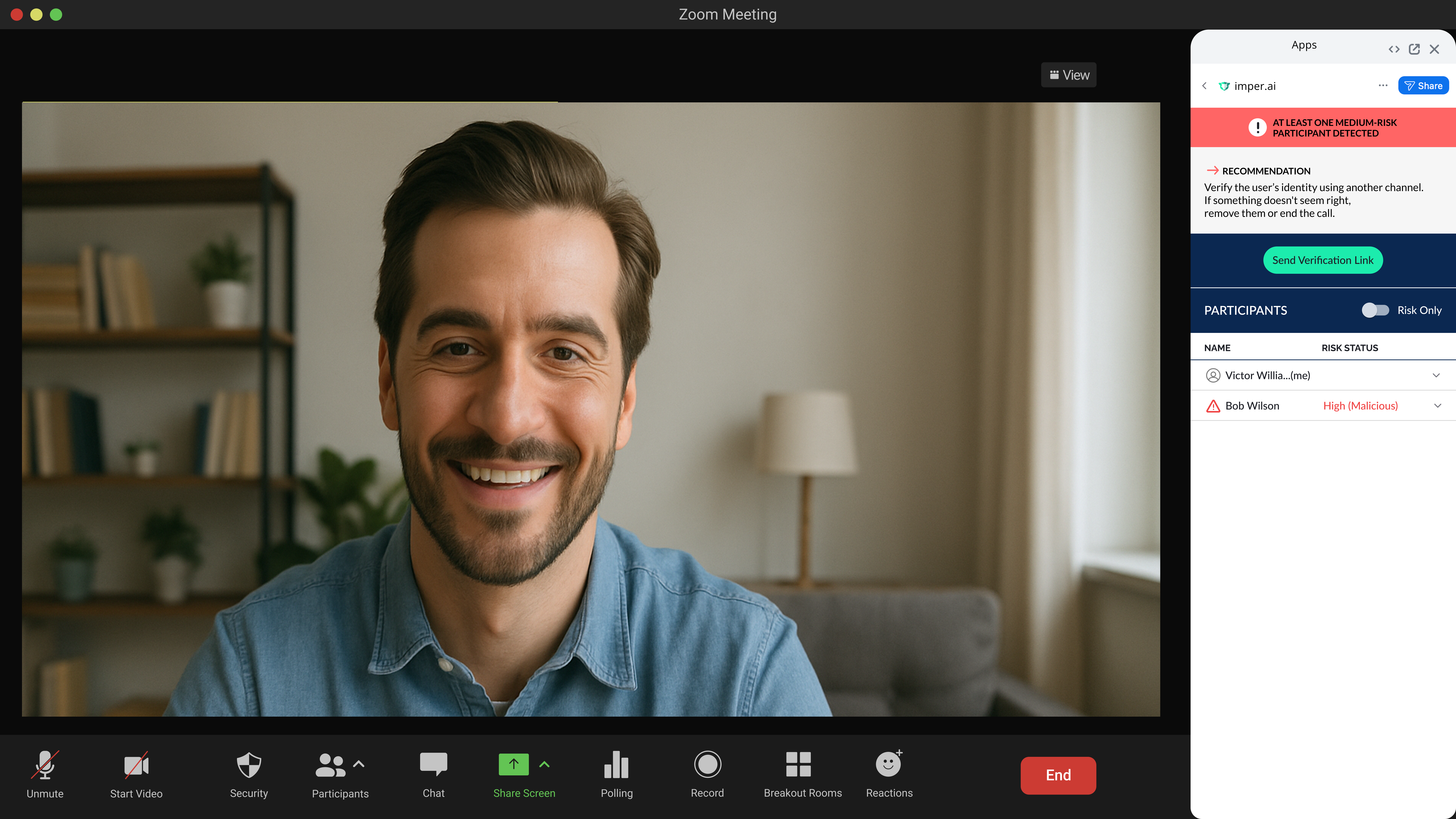The height and width of the screenshot is (819, 1456).
Task: Click Bob Wilson warning triangle icon
Action: click(x=1213, y=406)
